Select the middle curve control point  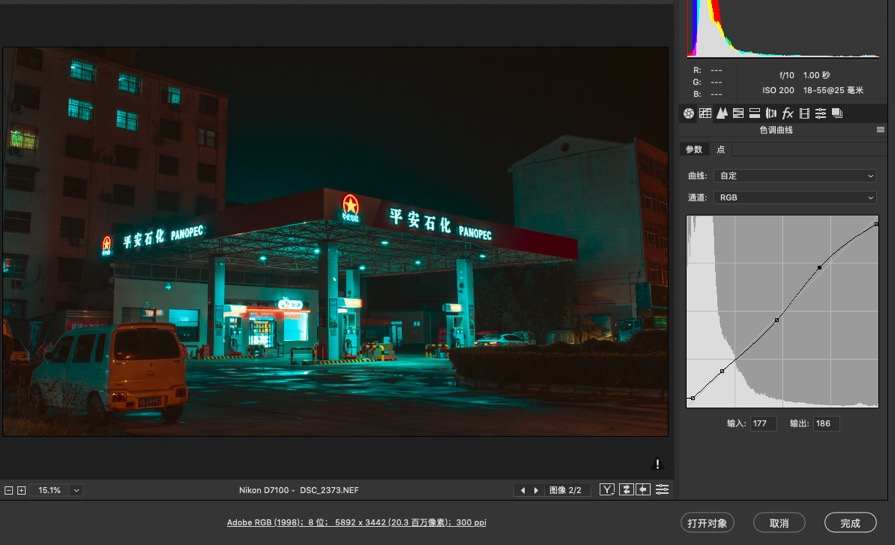tap(777, 320)
